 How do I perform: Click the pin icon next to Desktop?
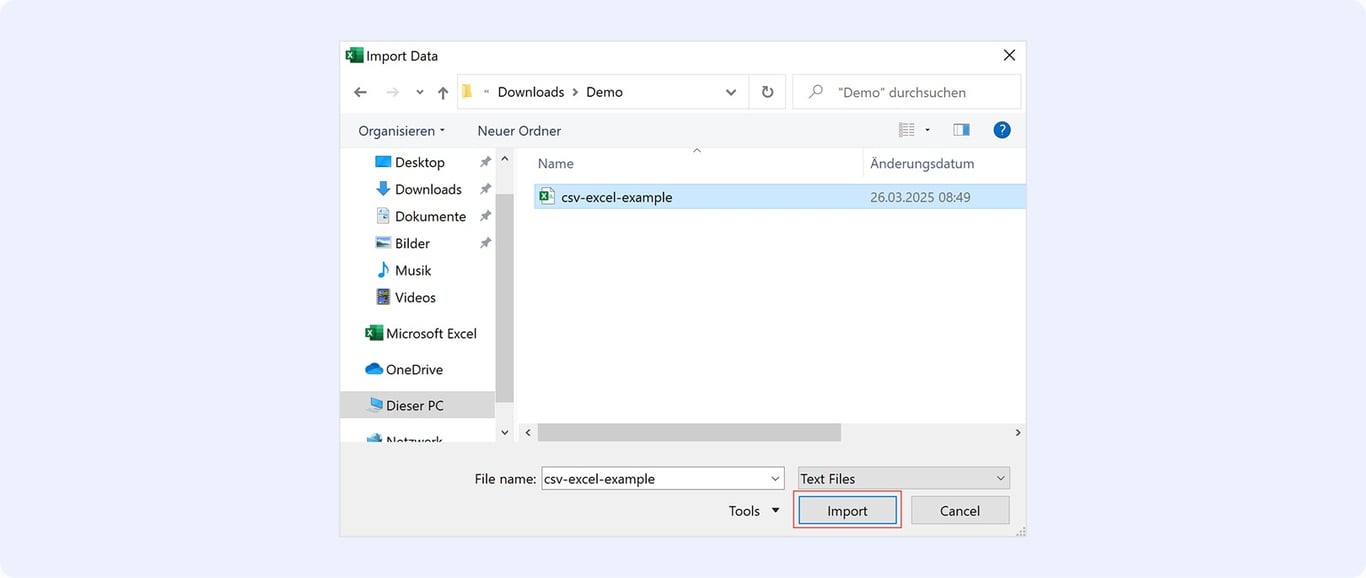485,162
